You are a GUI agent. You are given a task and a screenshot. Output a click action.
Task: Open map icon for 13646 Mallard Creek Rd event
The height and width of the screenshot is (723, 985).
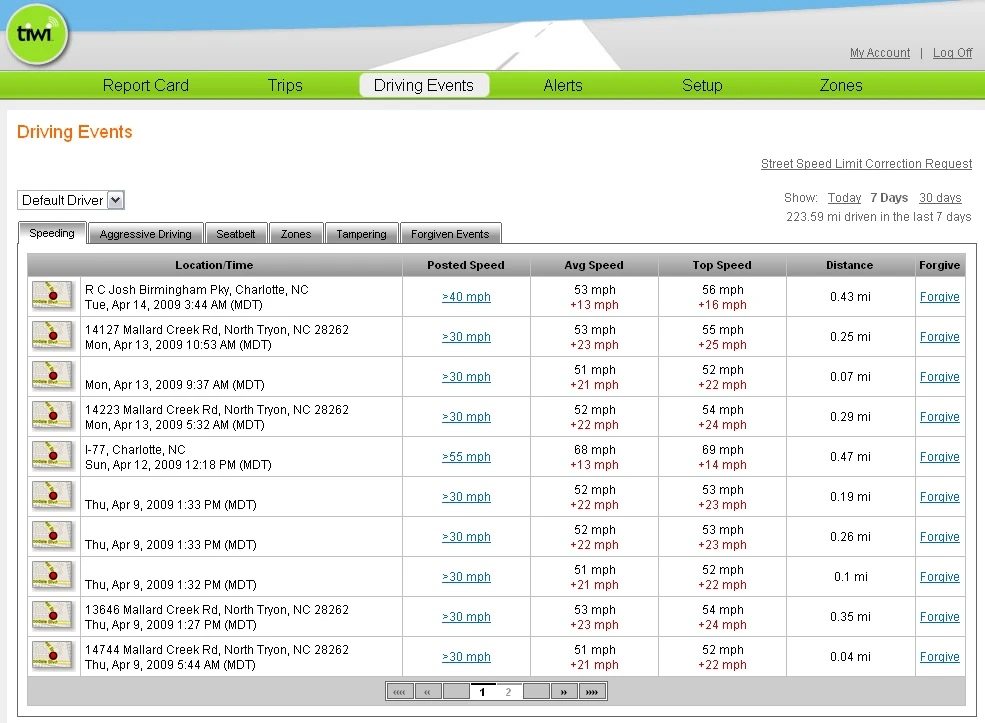[x=53, y=616]
